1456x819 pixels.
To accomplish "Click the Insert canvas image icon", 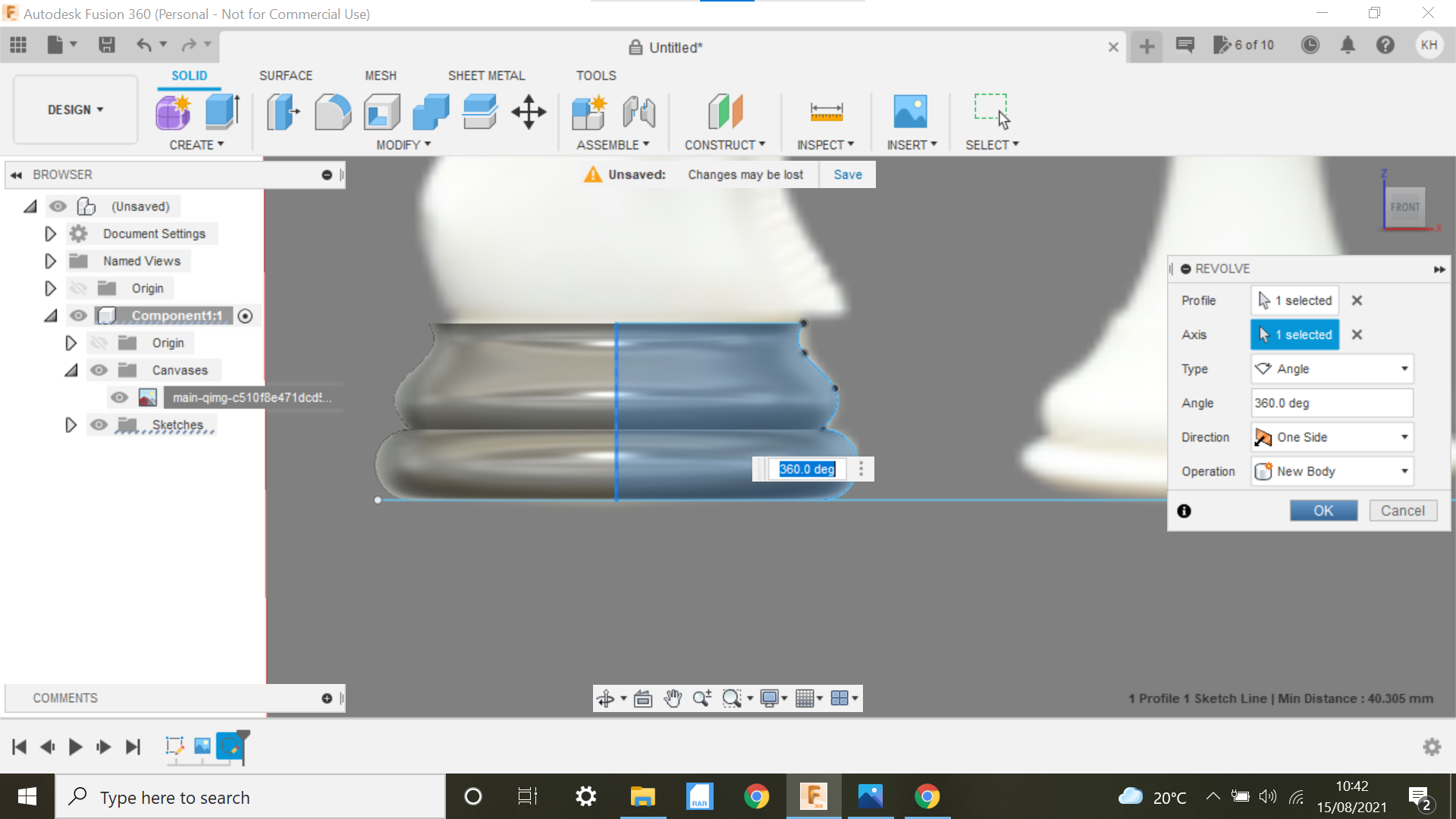I will coord(910,111).
